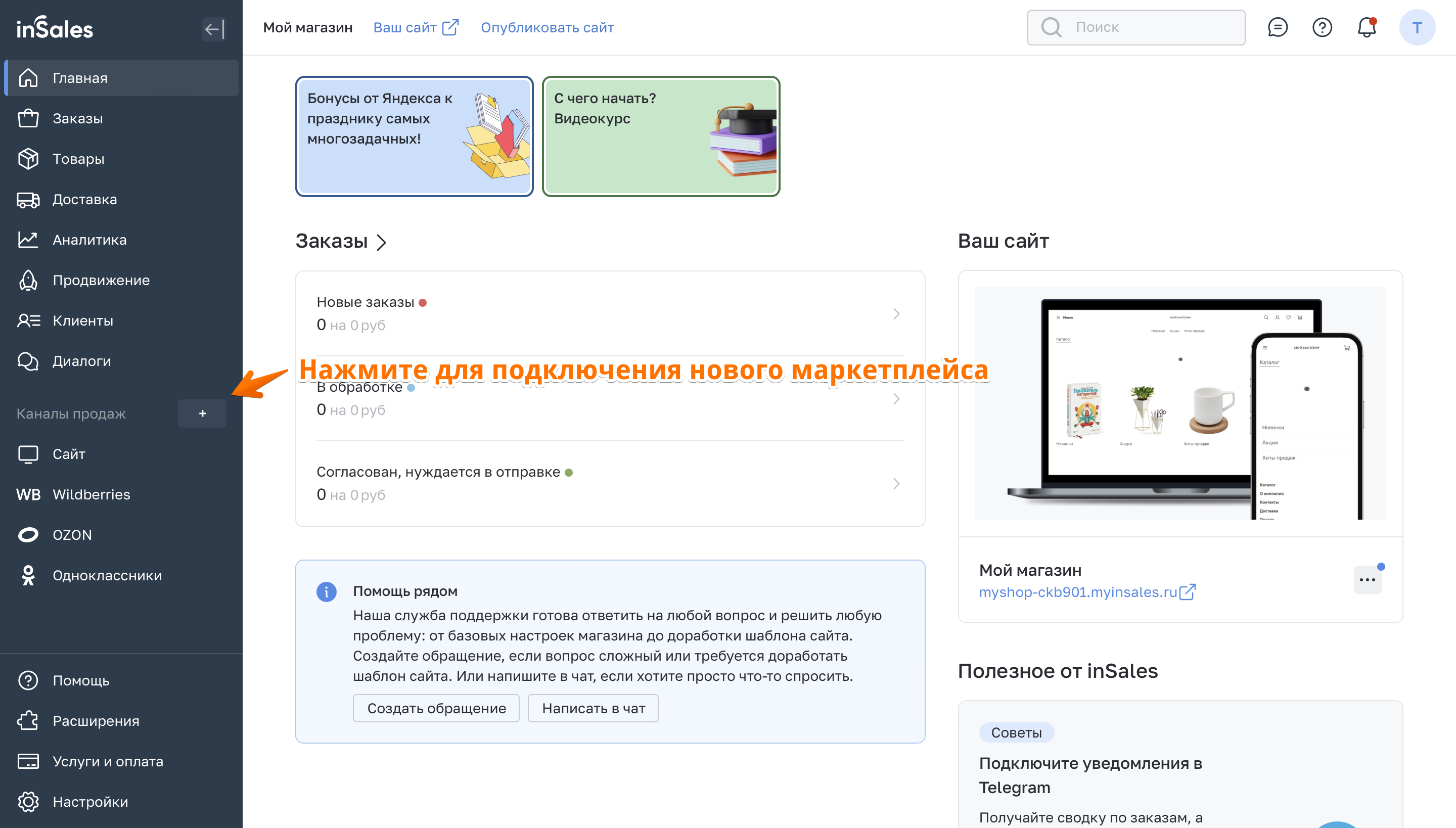
Task: Expand Новые заказы row chevron
Action: tap(896, 314)
